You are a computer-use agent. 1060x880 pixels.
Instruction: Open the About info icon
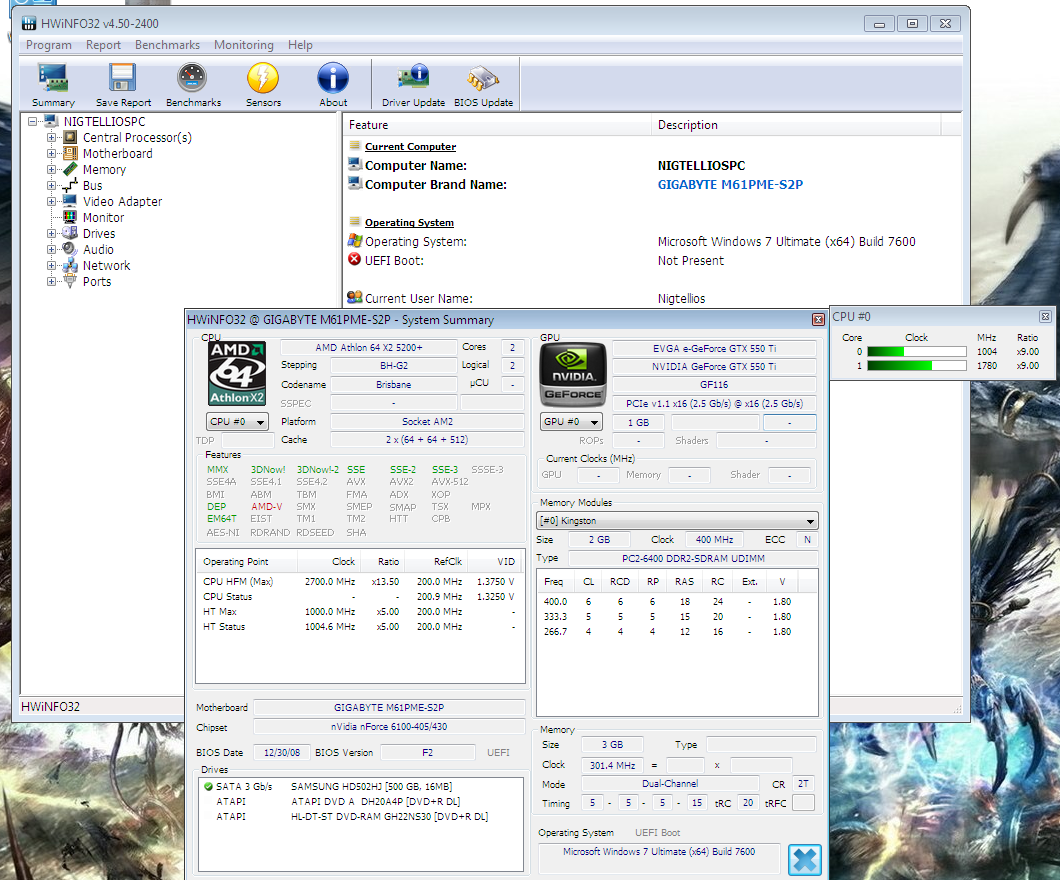tap(333, 78)
